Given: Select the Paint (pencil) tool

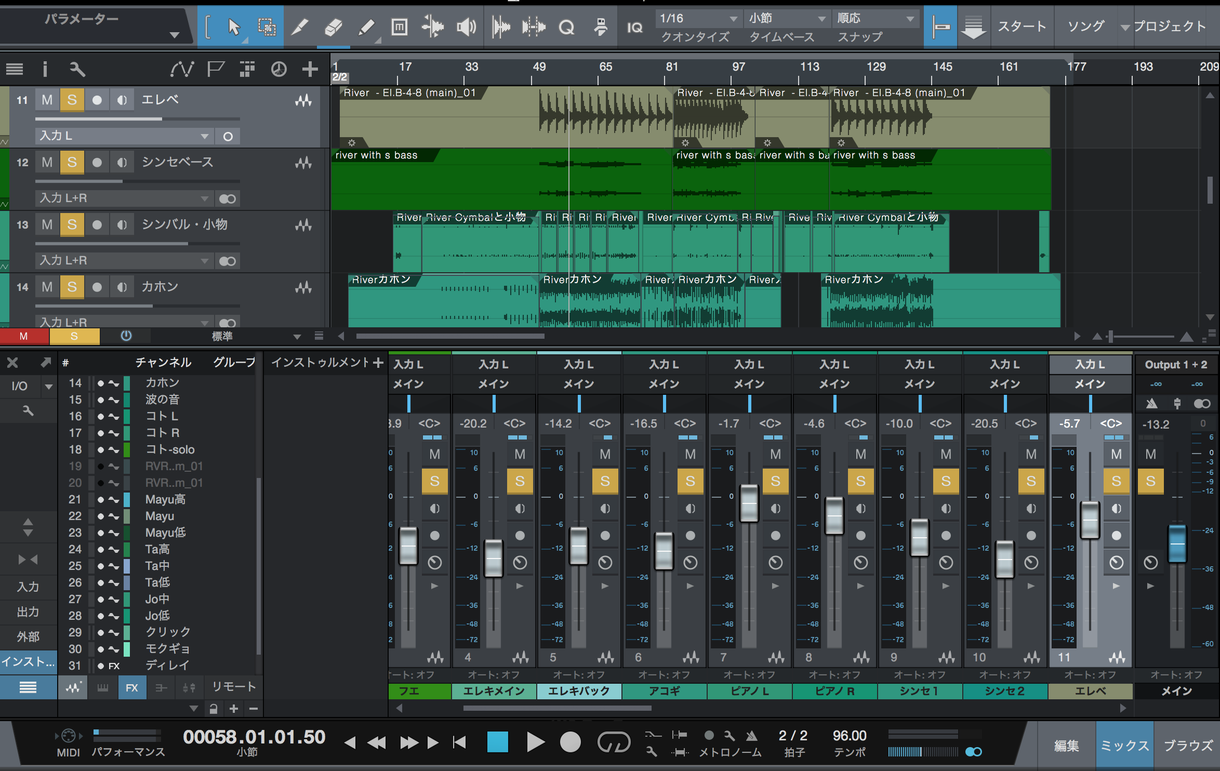Looking at the screenshot, I should click(366, 27).
